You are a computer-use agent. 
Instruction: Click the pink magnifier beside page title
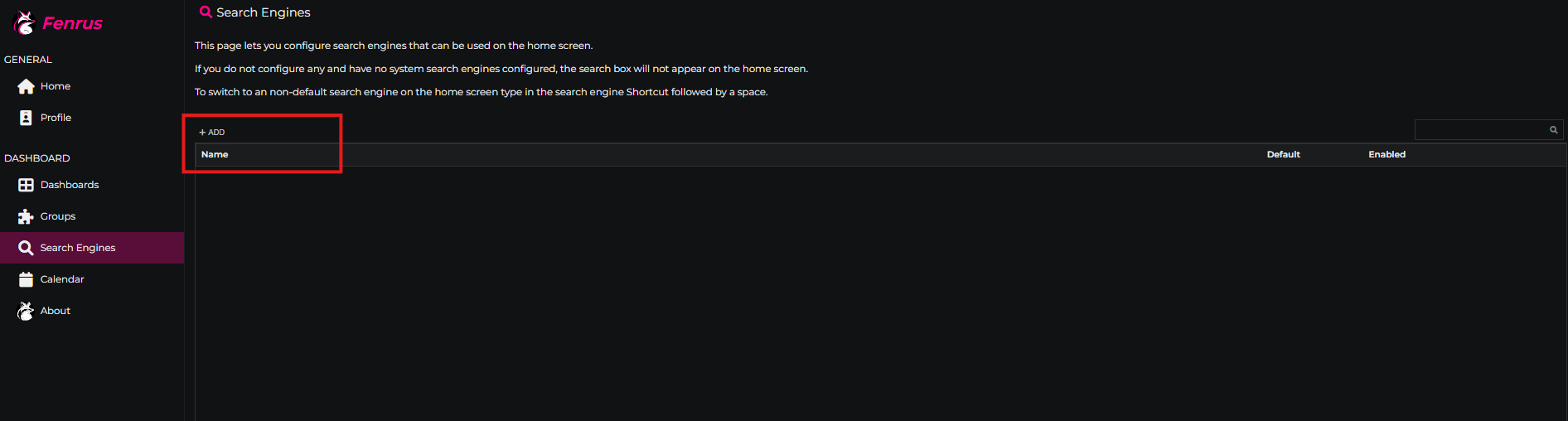point(206,12)
